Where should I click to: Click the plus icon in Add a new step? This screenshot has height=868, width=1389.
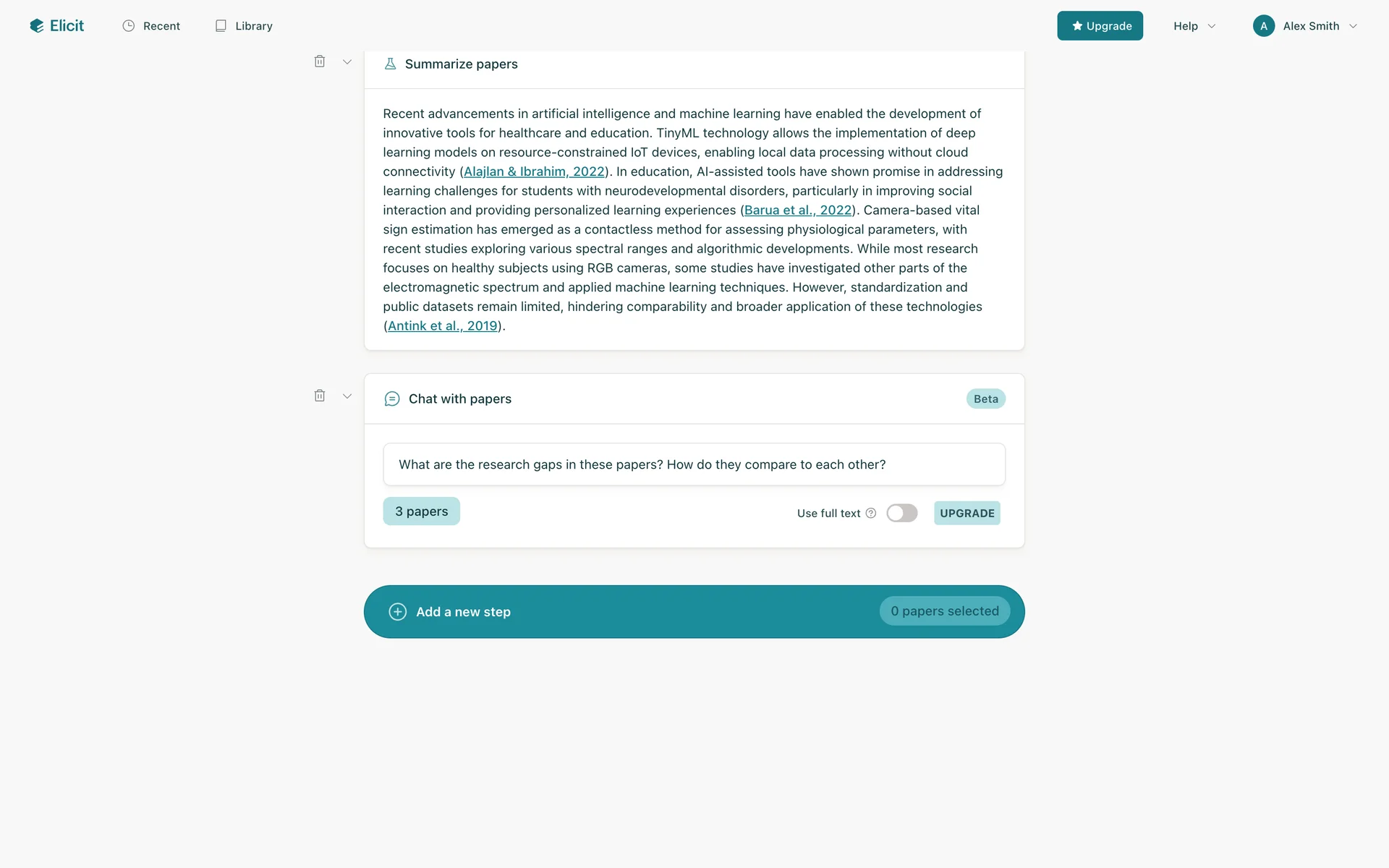pos(398,612)
